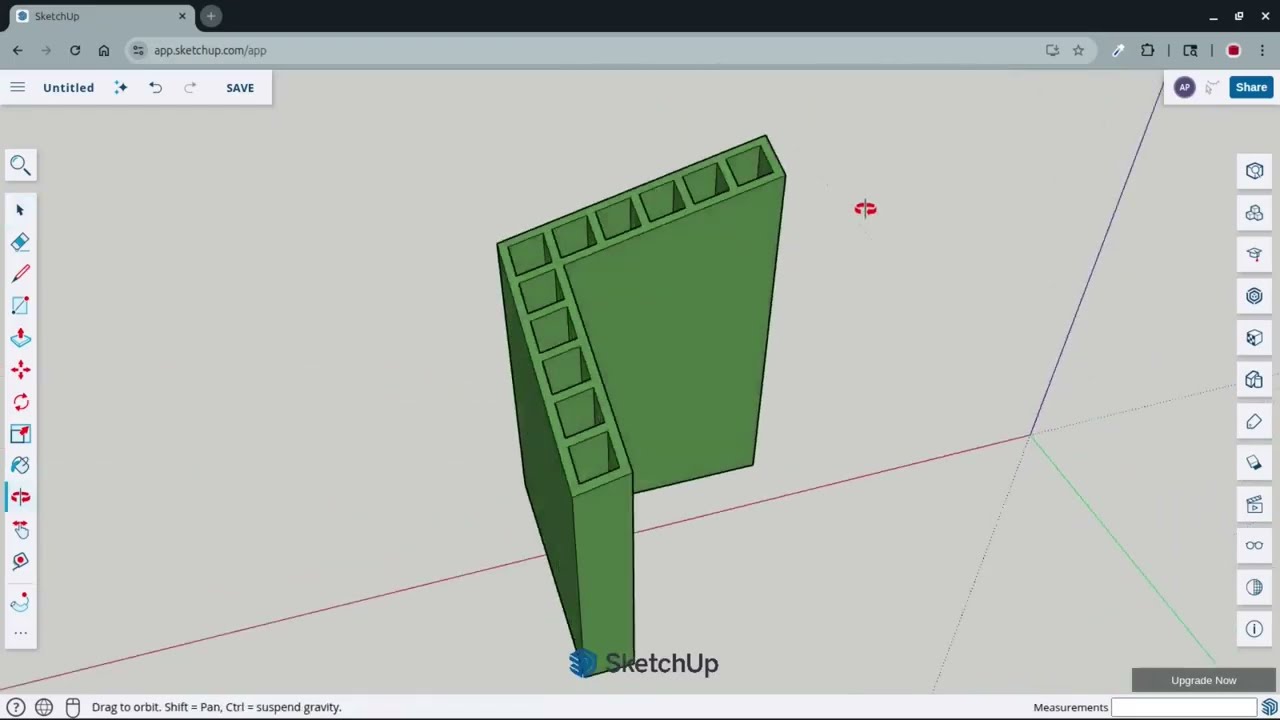
Task: Click Upgrade Now
Action: tap(1204, 680)
